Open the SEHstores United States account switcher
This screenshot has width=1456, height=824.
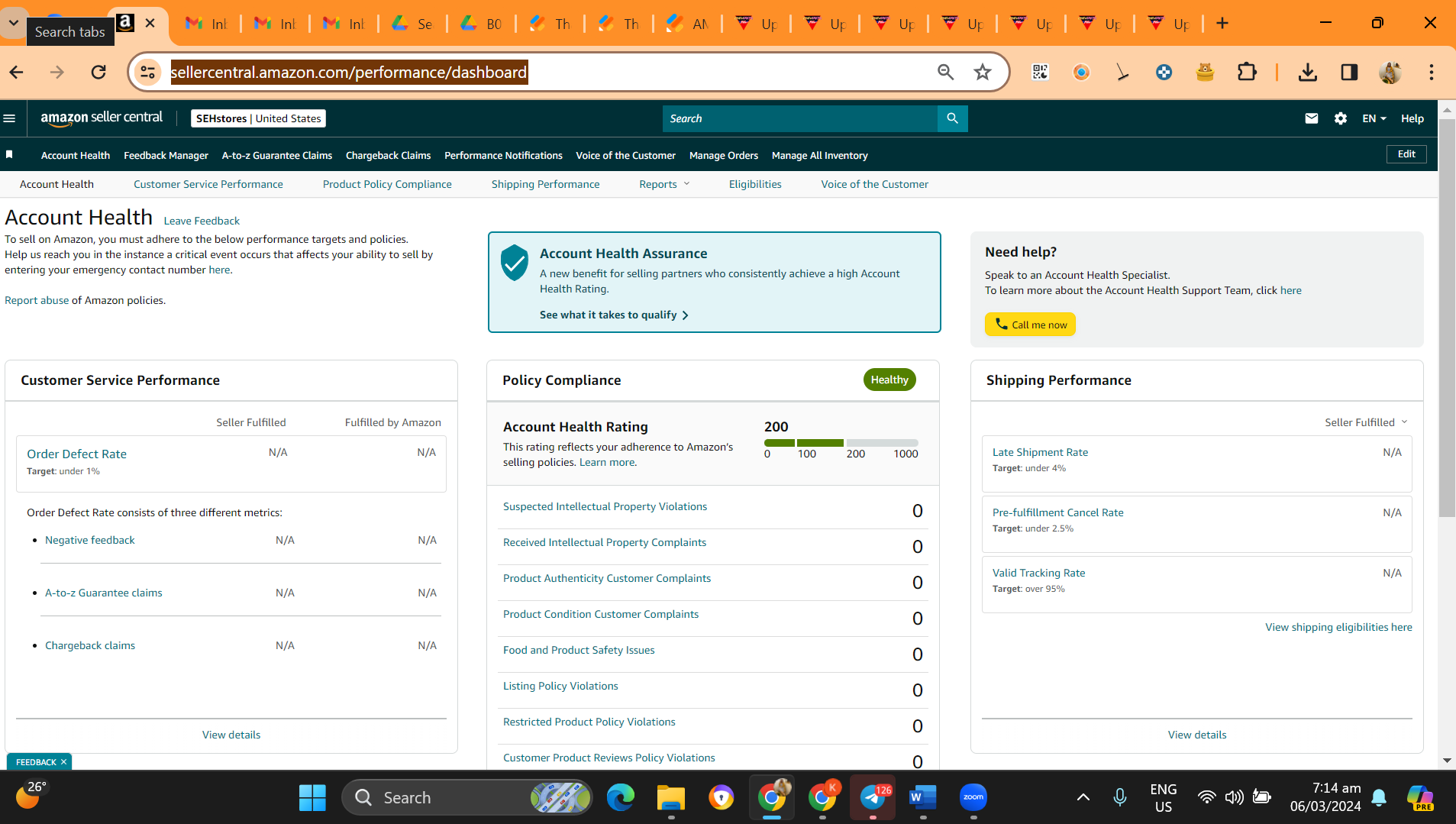[259, 118]
